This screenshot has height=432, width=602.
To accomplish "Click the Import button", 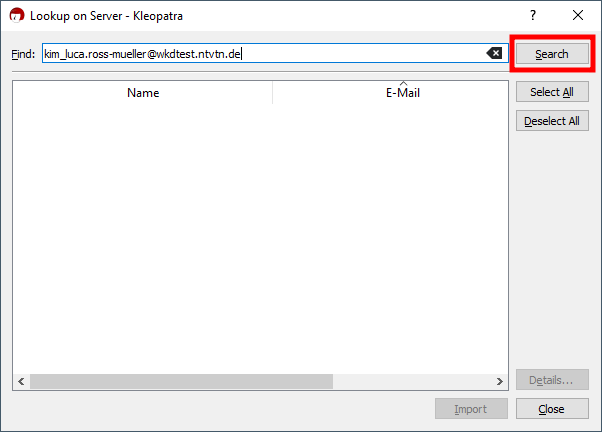I will point(470,409).
